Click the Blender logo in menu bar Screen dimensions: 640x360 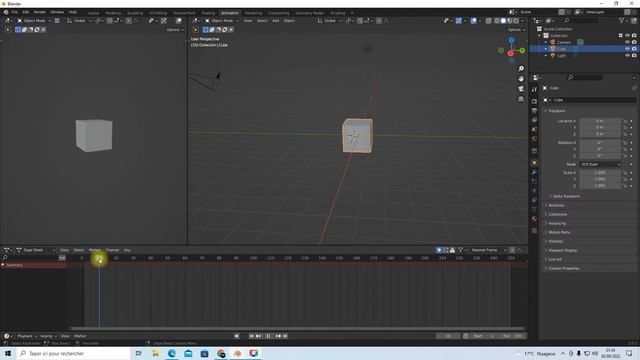pyautogui.click(x=6, y=12)
